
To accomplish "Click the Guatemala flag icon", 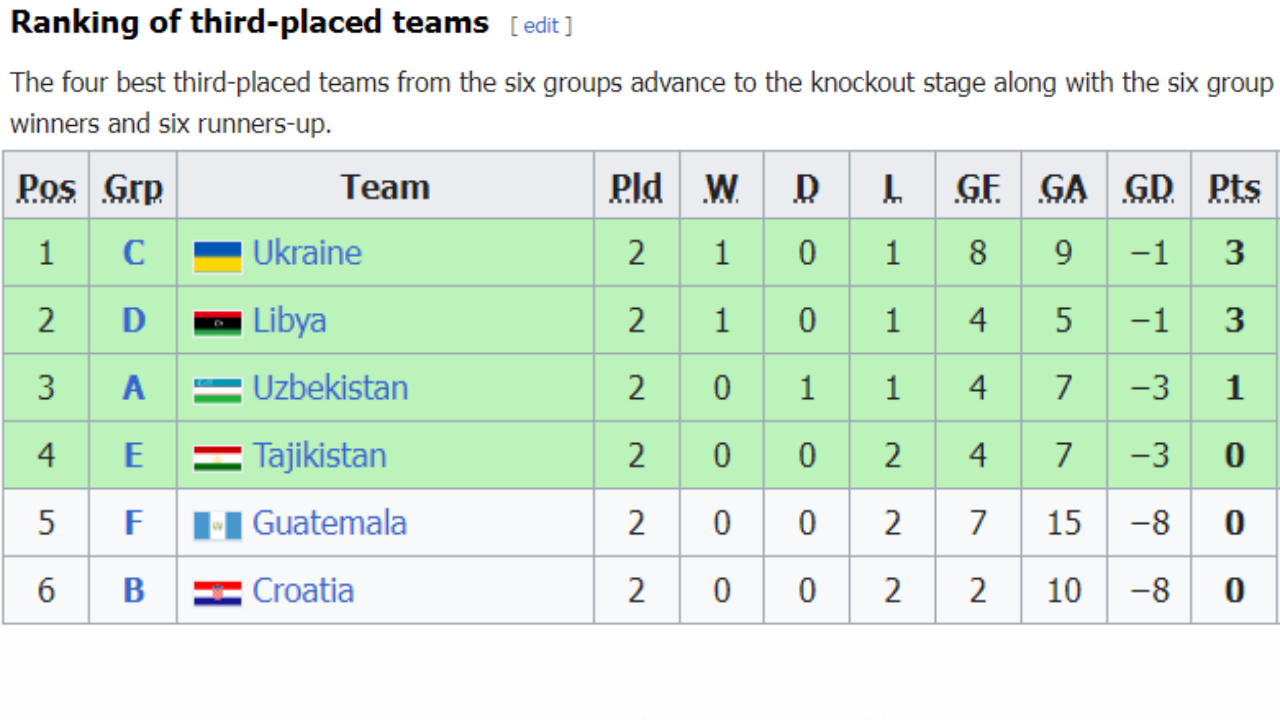I will pyautogui.click(x=217, y=525).
